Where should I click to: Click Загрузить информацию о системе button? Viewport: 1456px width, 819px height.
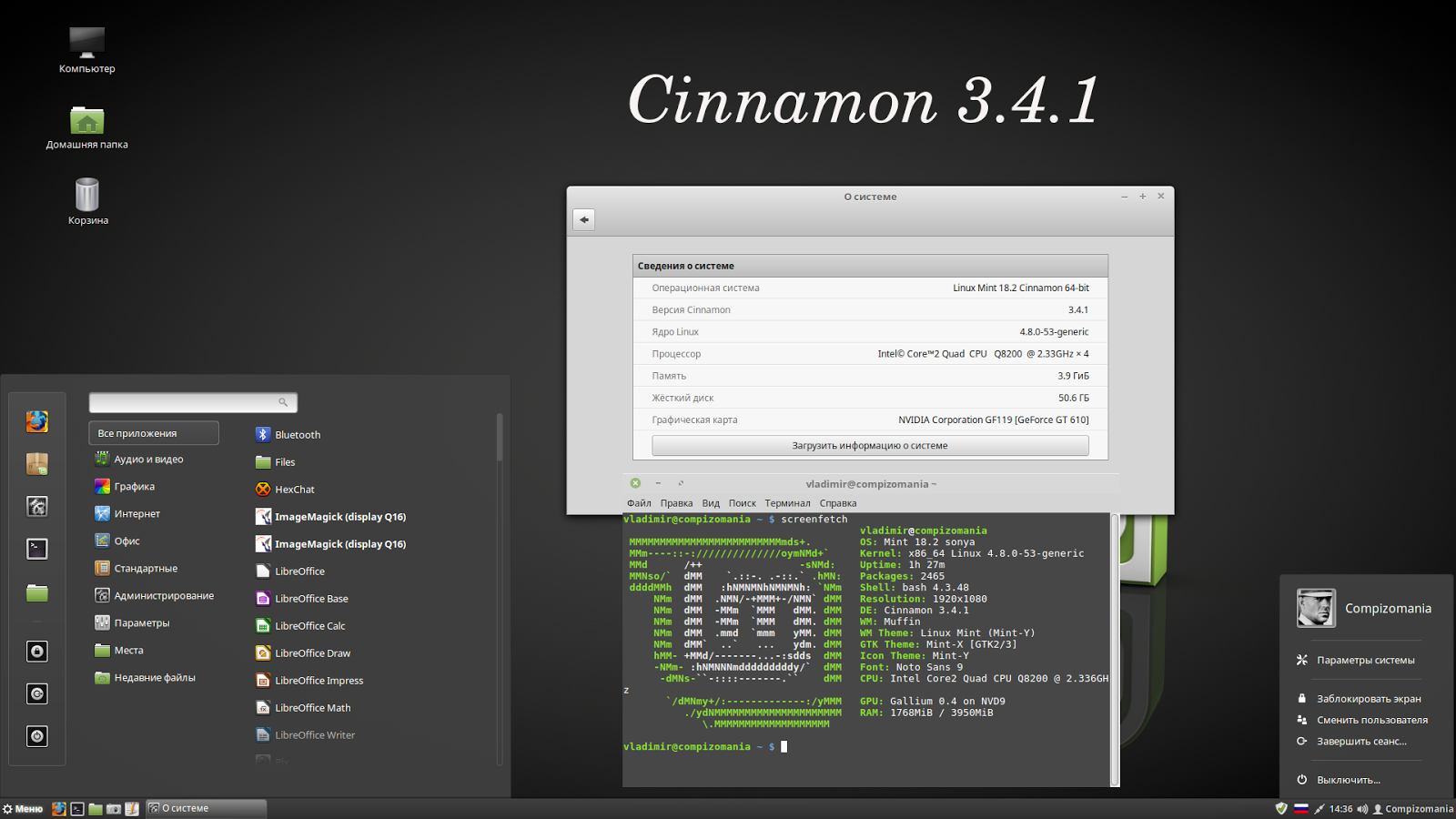(870, 445)
